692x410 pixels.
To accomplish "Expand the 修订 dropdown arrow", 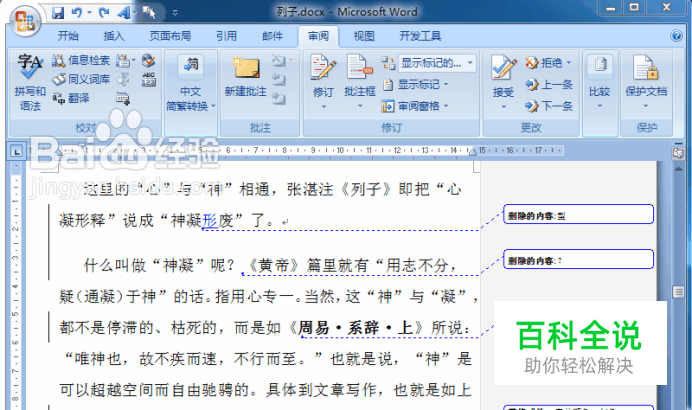I will [323, 107].
